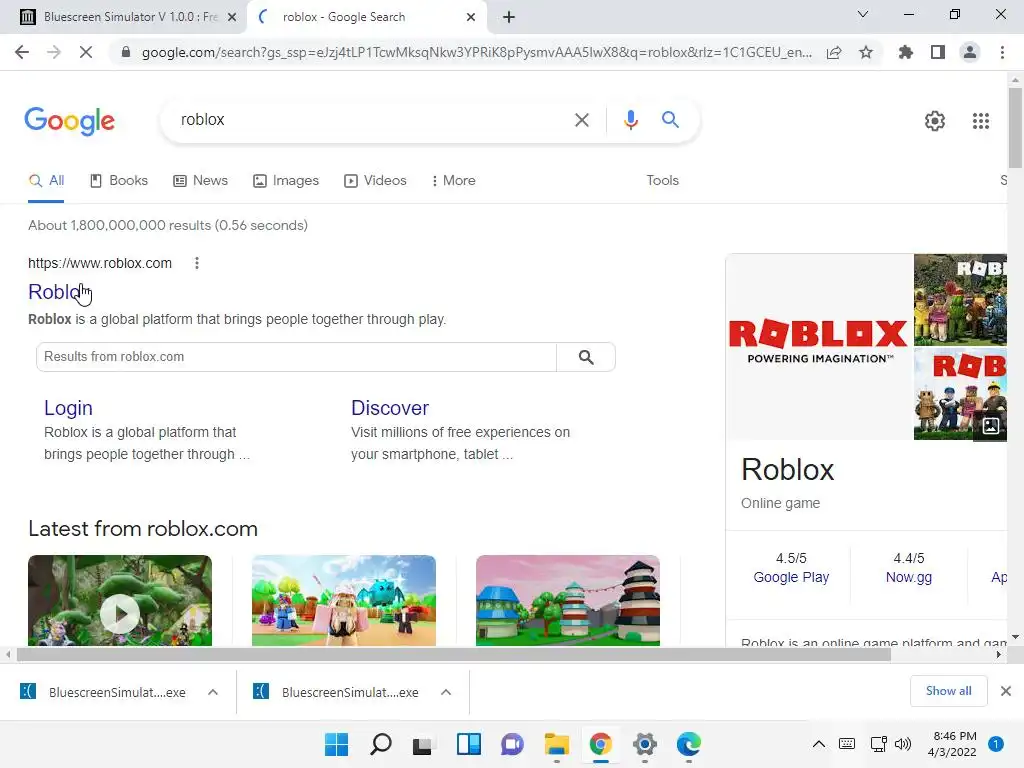This screenshot has width=1024, height=768.
Task: Click the vertical page scrollbar
Action: point(1015,128)
